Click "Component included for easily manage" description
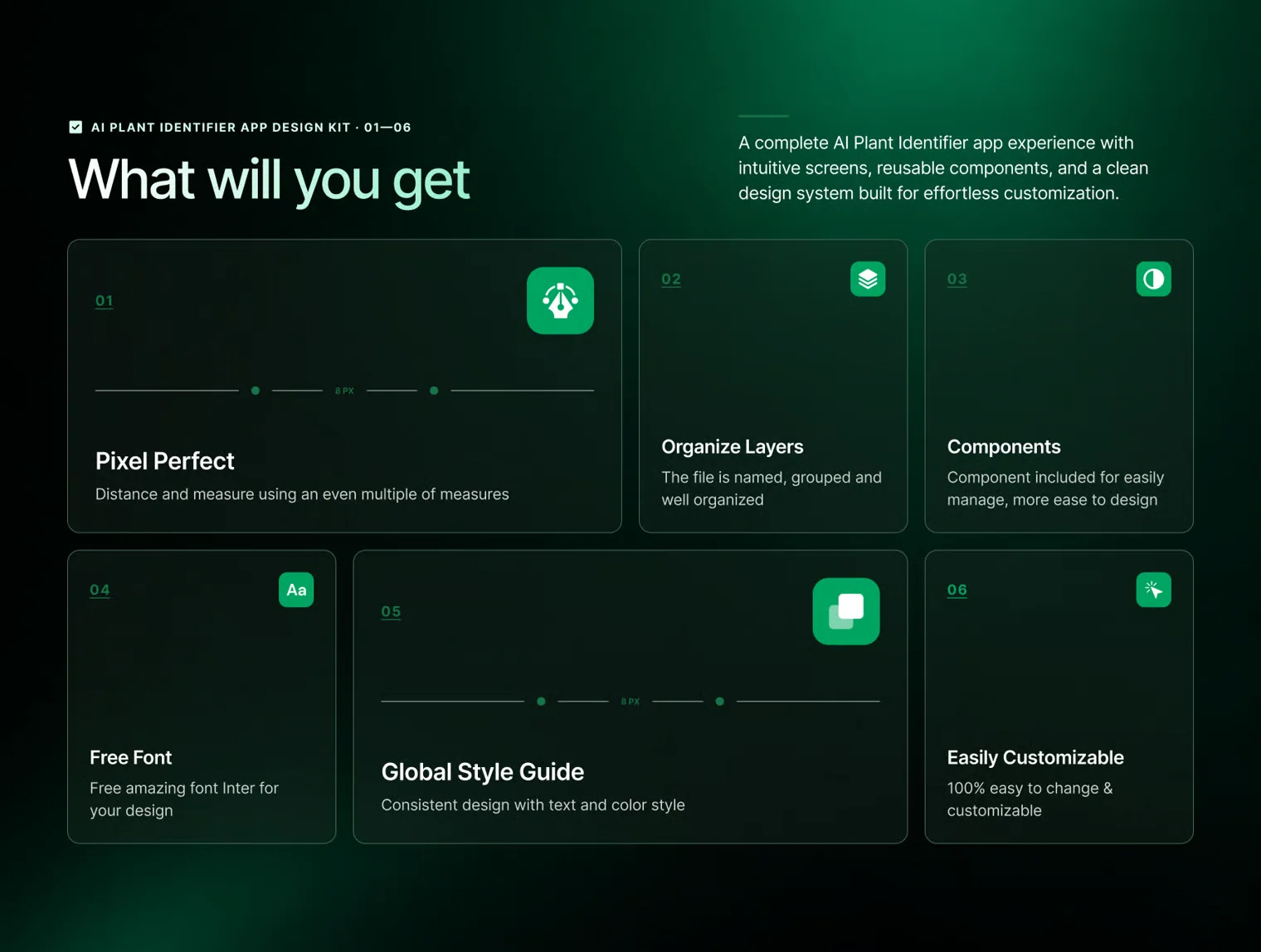This screenshot has width=1261, height=952. [x=1055, y=488]
